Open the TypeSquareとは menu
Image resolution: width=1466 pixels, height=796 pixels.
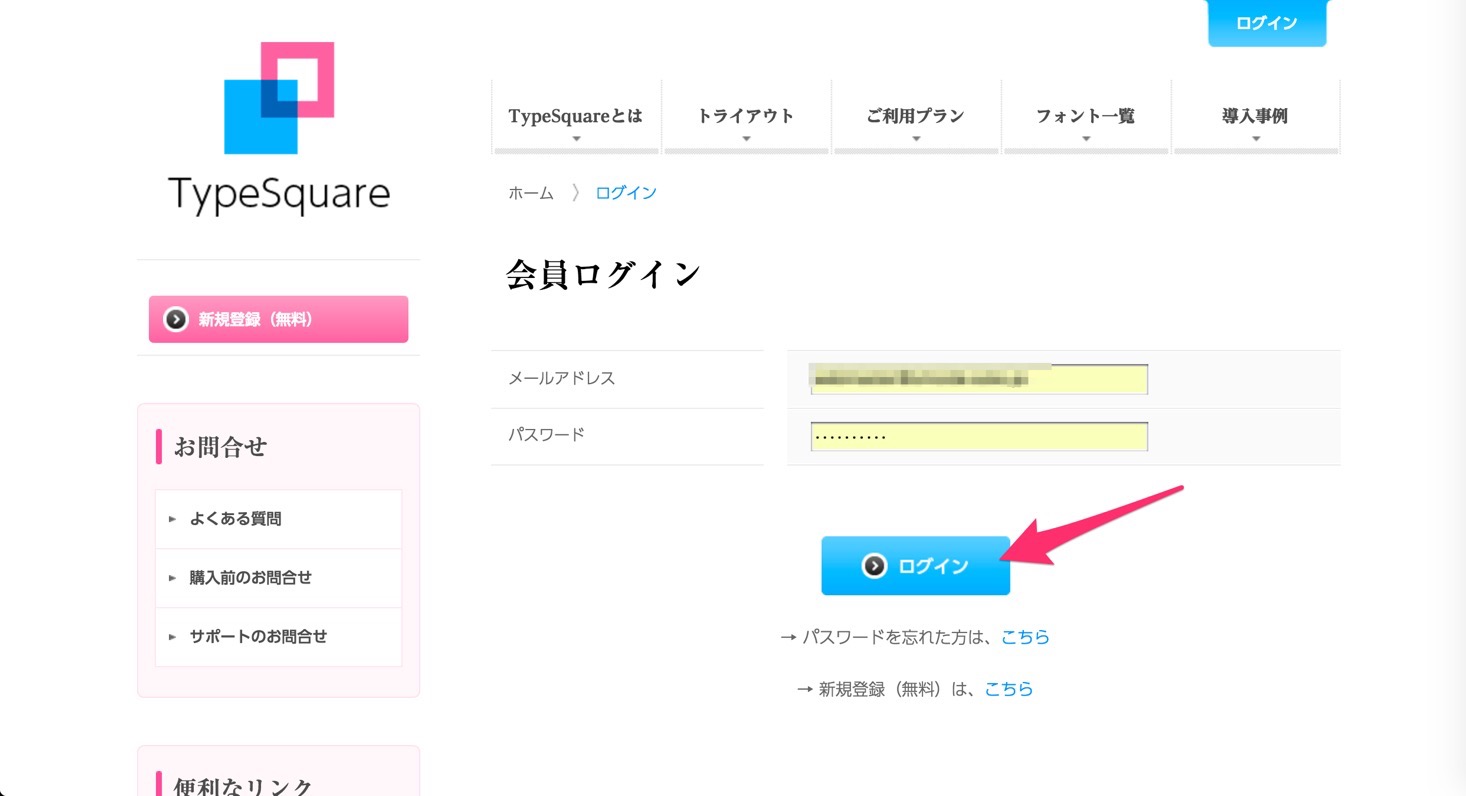point(576,117)
